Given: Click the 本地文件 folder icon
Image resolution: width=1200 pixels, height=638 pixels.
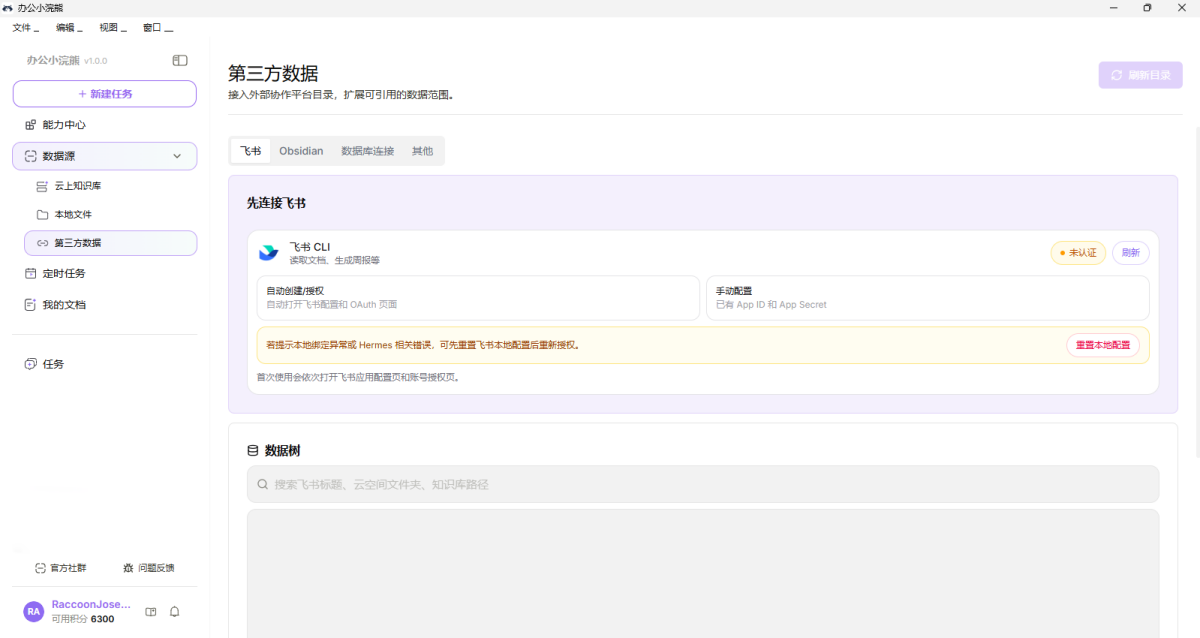Looking at the screenshot, I should click(42, 214).
